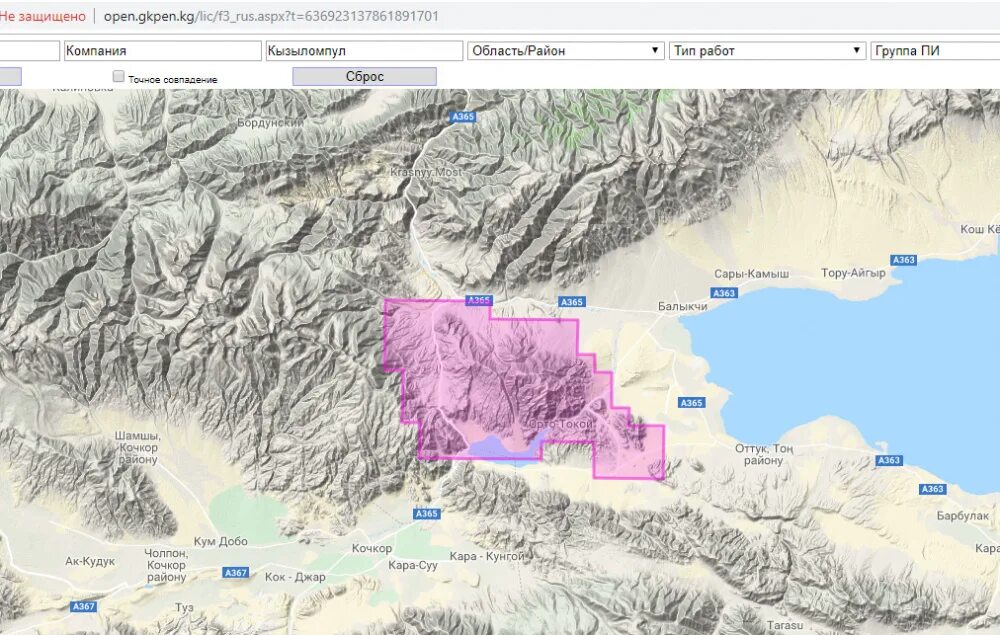The height and width of the screenshot is (635, 1000).
Task: Click the 'Кара-Суу' map label
Action: point(413,565)
